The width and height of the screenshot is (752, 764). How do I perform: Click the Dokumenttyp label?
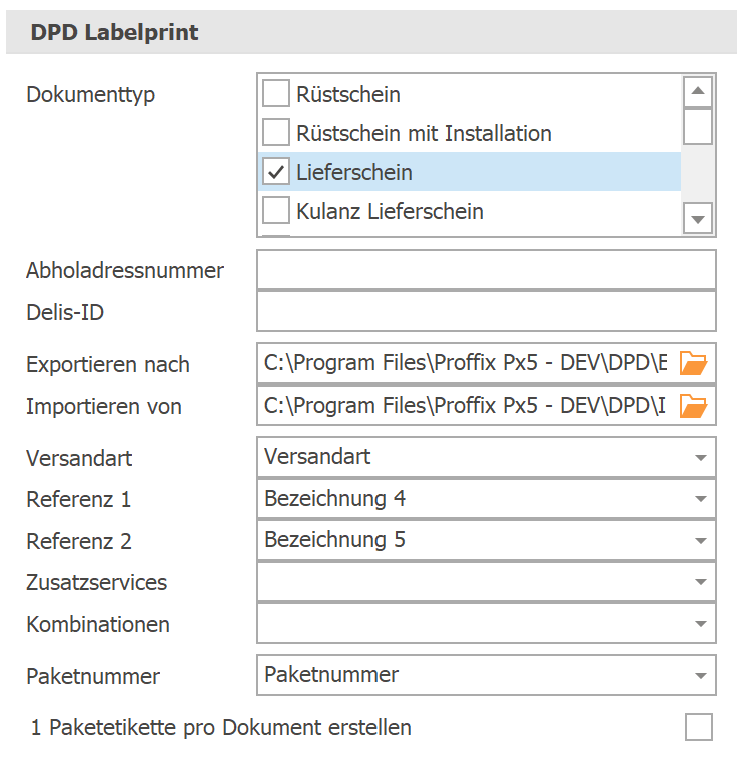click(90, 96)
